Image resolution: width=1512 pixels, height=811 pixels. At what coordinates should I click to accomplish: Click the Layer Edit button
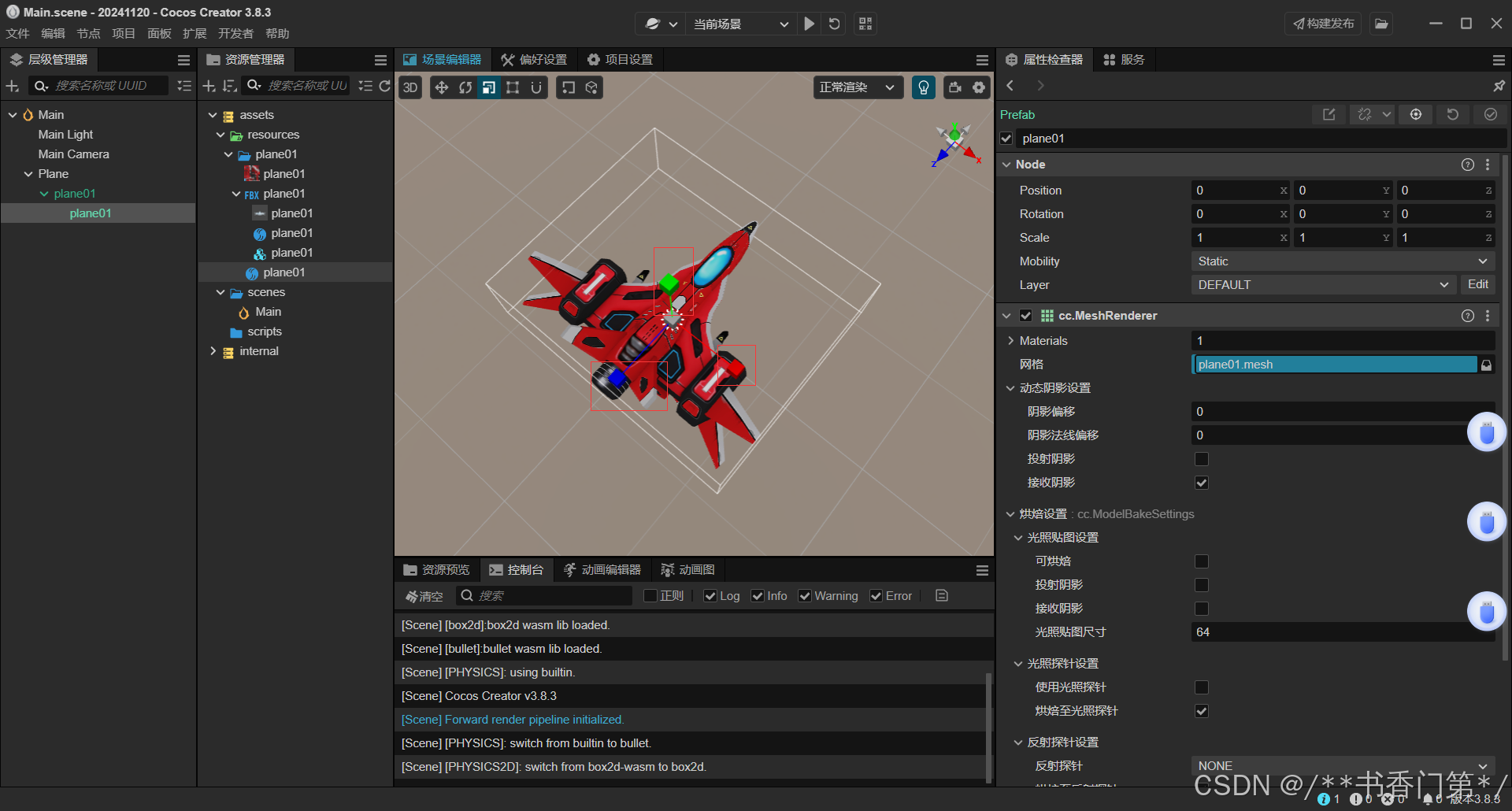[x=1478, y=285]
